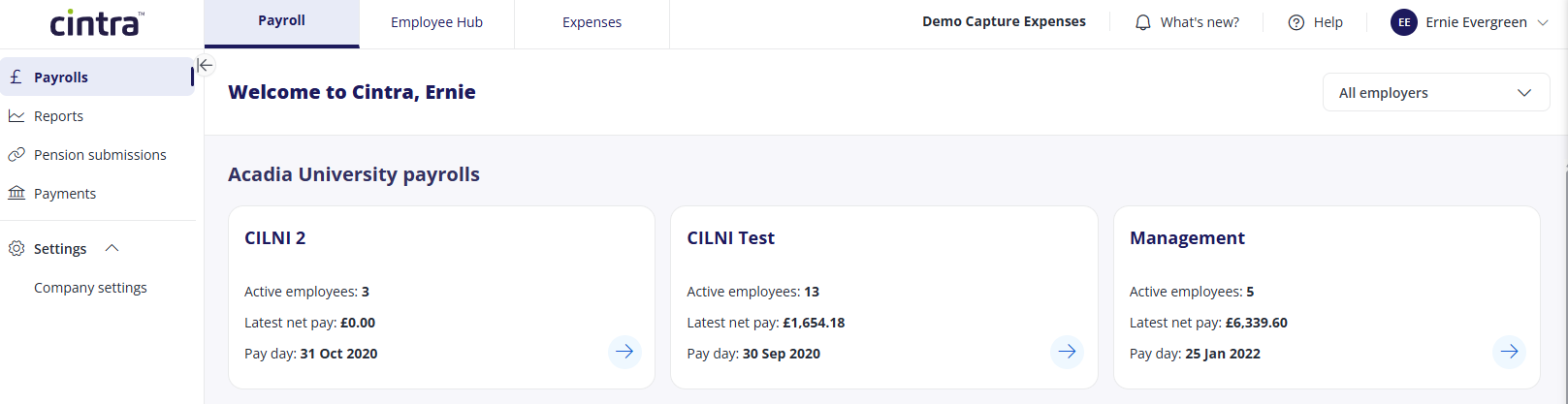Select the Payroll tab
The width and height of the screenshot is (1568, 404).
pyautogui.click(x=281, y=22)
